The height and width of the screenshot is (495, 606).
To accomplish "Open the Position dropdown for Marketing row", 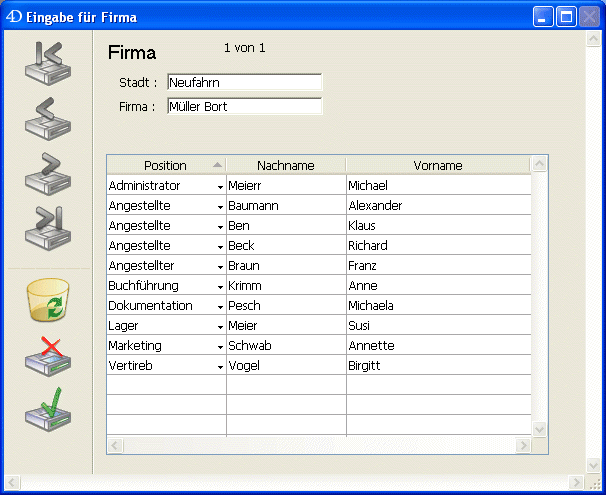I will click(x=220, y=347).
